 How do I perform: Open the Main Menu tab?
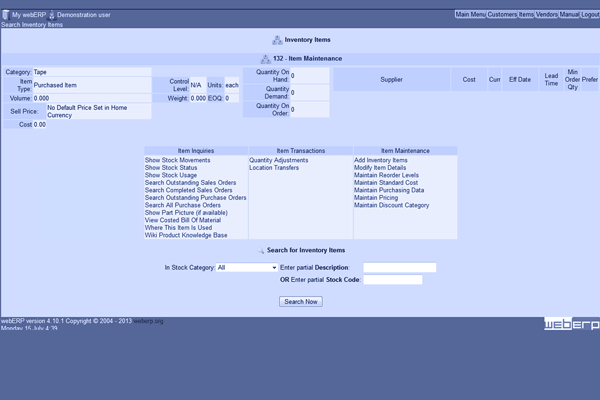tap(469, 15)
